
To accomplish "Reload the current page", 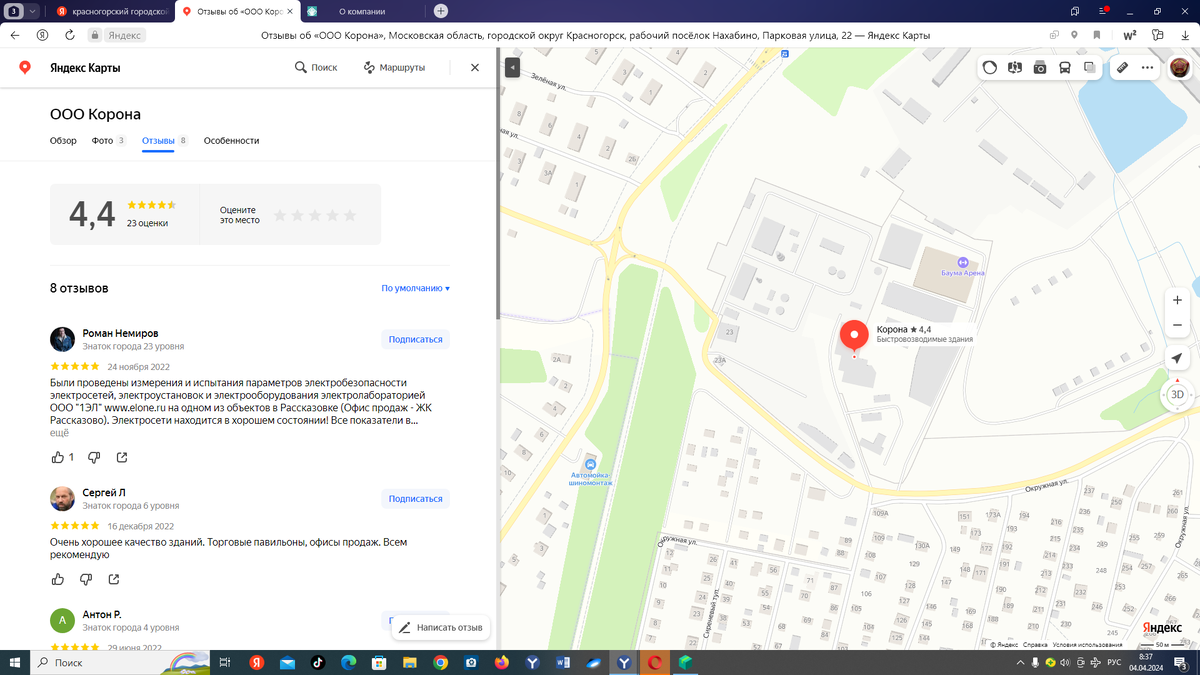I will [70, 35].
